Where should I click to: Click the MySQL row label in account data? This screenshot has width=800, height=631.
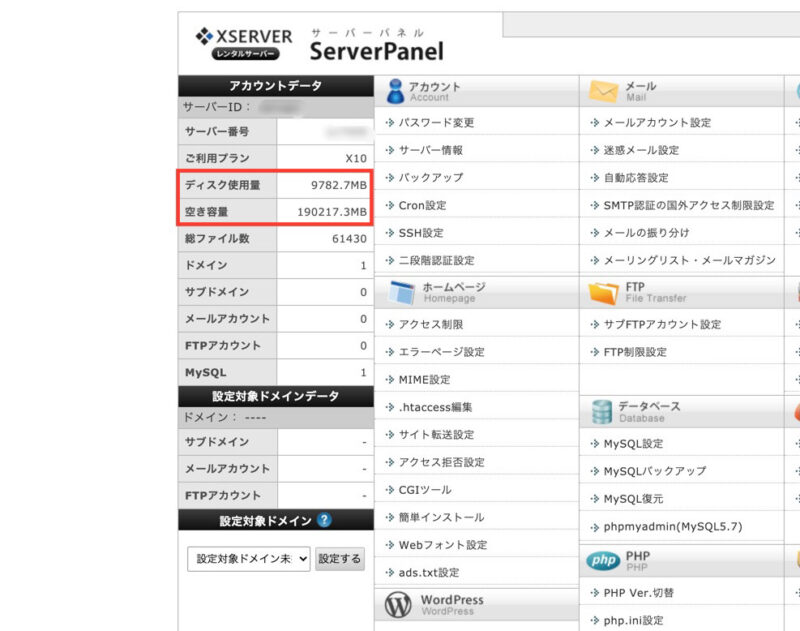[206, 372]
